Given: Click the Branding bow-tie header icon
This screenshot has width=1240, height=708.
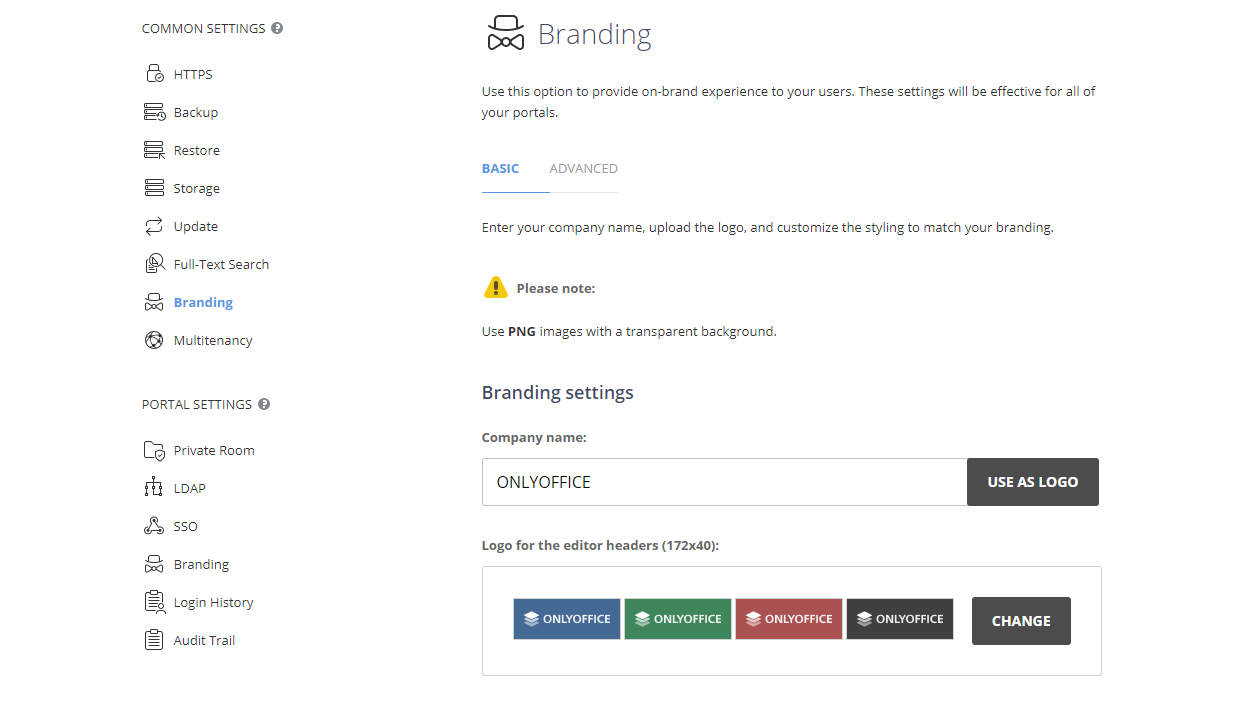Looking at the screenshot, I should (505, 32).
